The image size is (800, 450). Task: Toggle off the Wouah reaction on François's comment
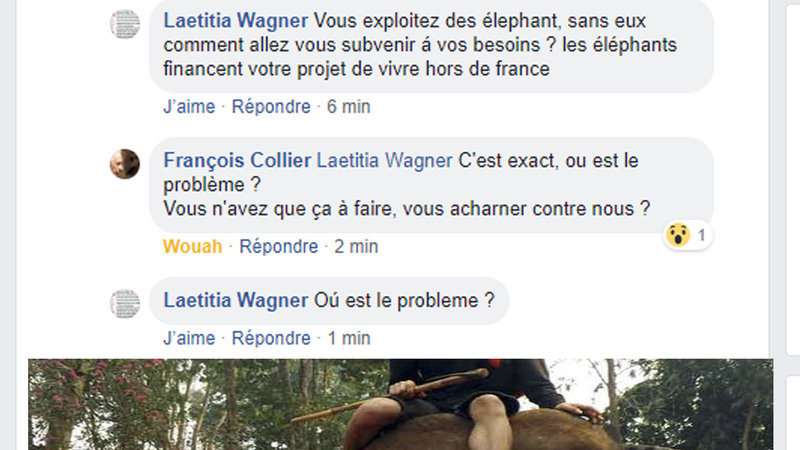[193, 246]
